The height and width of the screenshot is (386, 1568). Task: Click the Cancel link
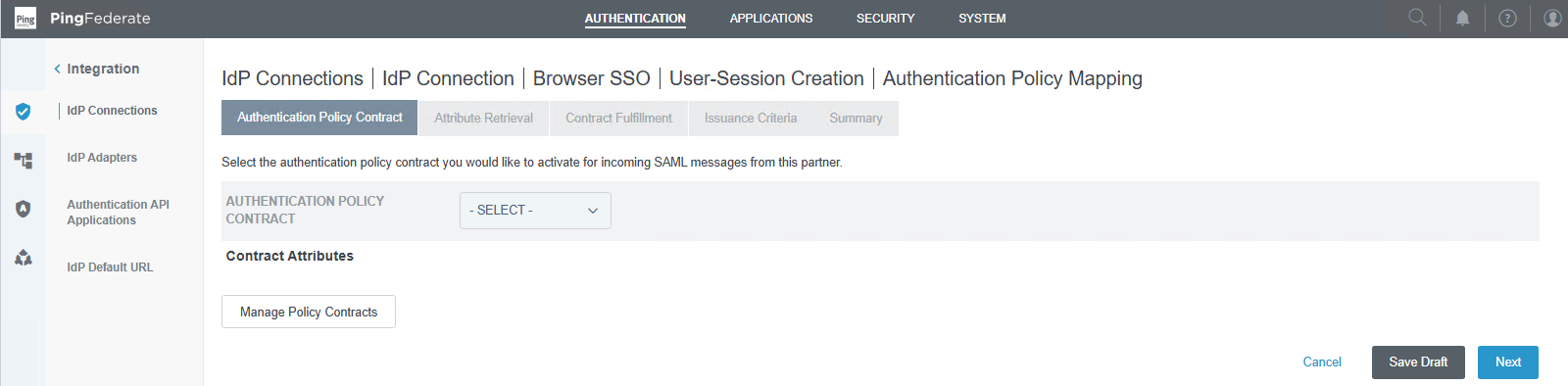pyautogui.click(x=1322, y=362)
